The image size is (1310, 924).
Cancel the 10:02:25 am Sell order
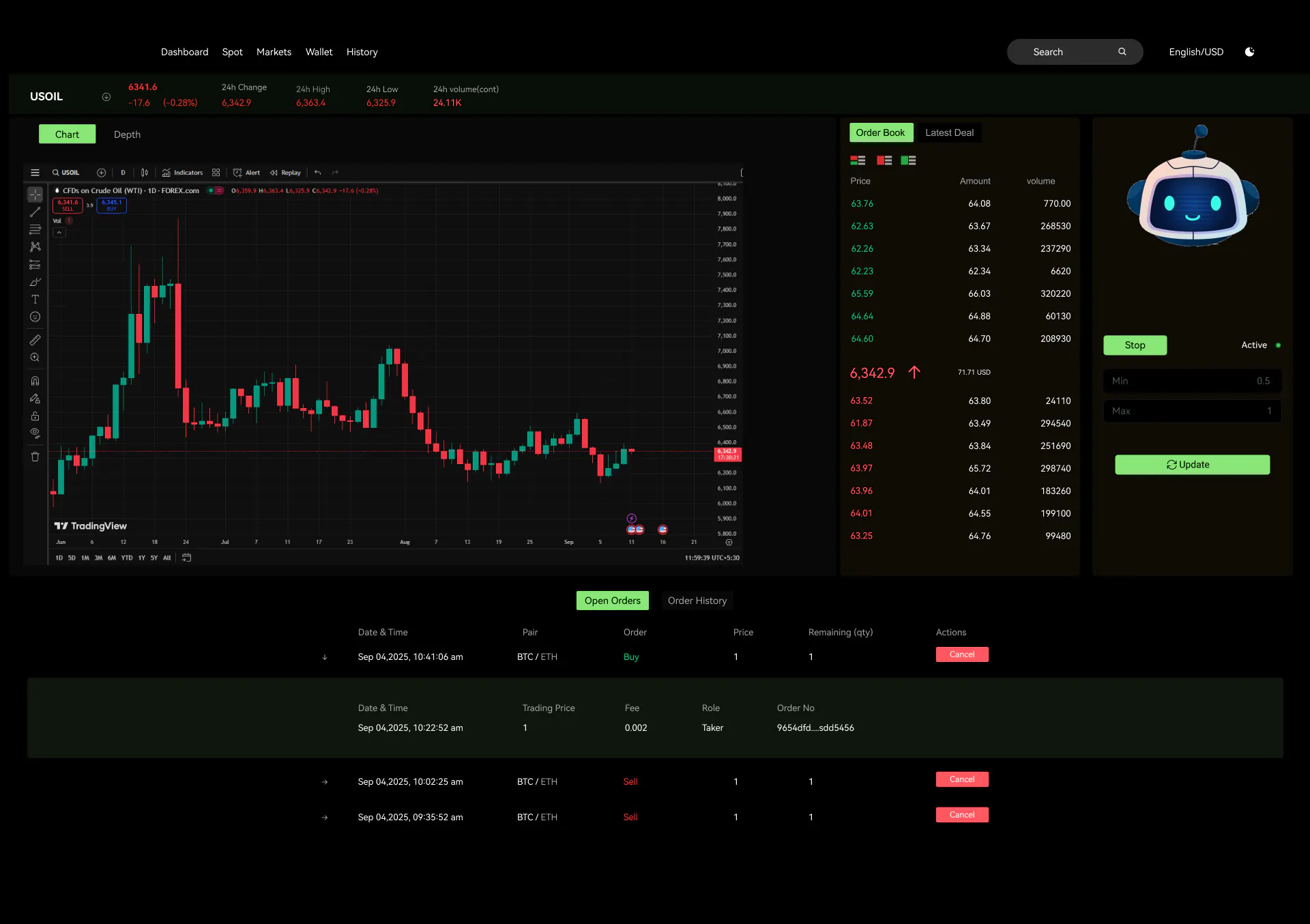[962, 779]
